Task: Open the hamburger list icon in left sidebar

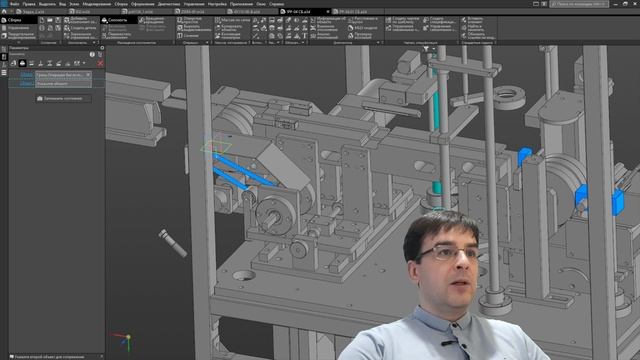Action: pos(4,73)
